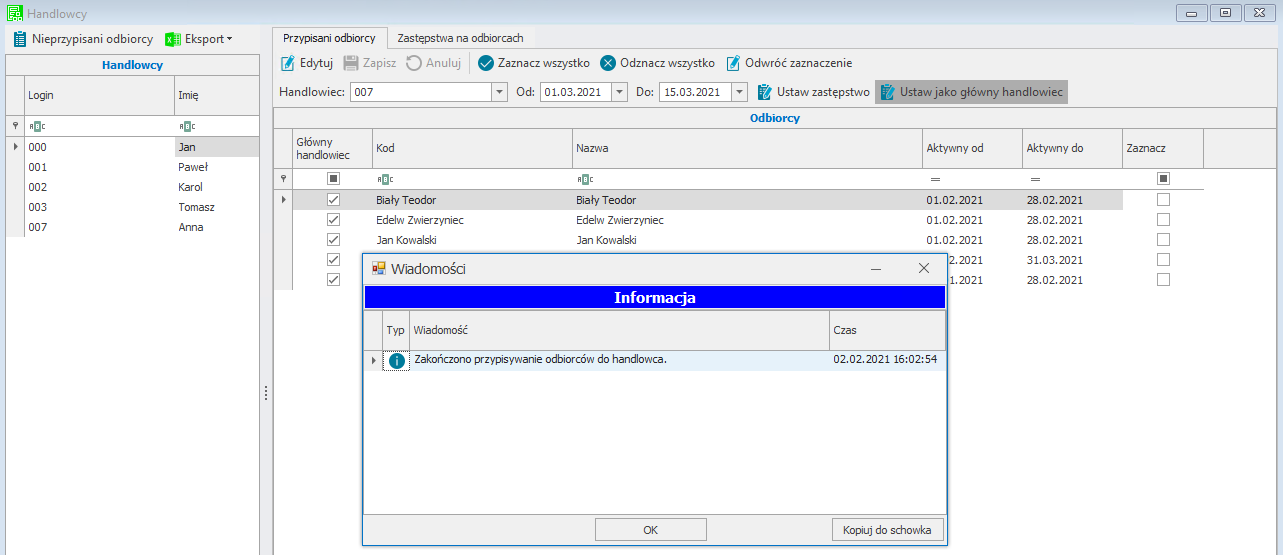Click the blue info icon in message row
Image resolution: width=1283 pixels, height=555 pixels.
point(397,361)
